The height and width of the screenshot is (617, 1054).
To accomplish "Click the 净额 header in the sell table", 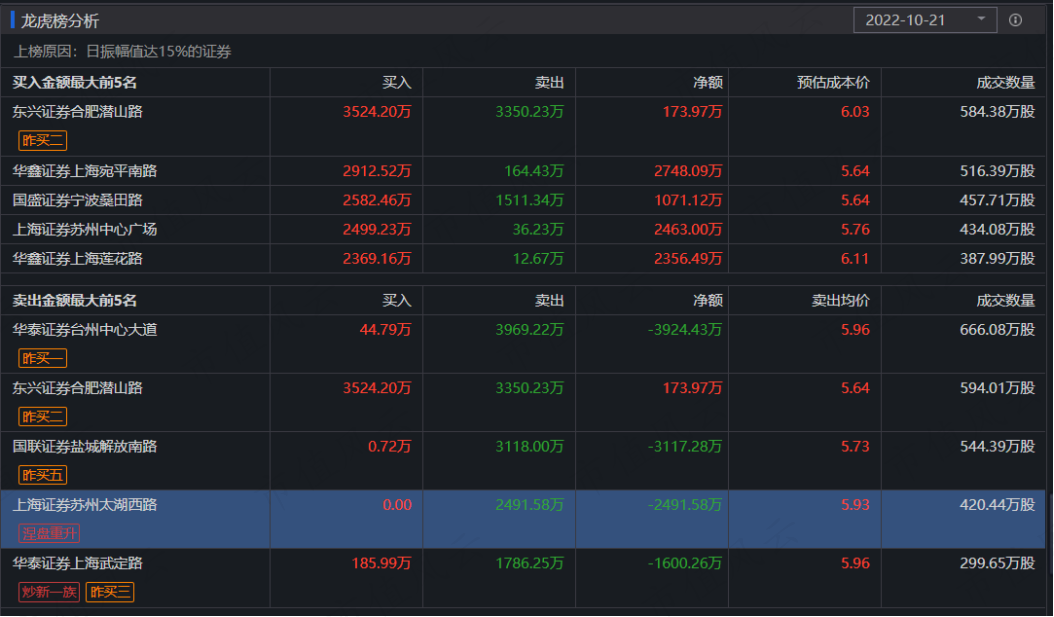I will click(708, 300).
